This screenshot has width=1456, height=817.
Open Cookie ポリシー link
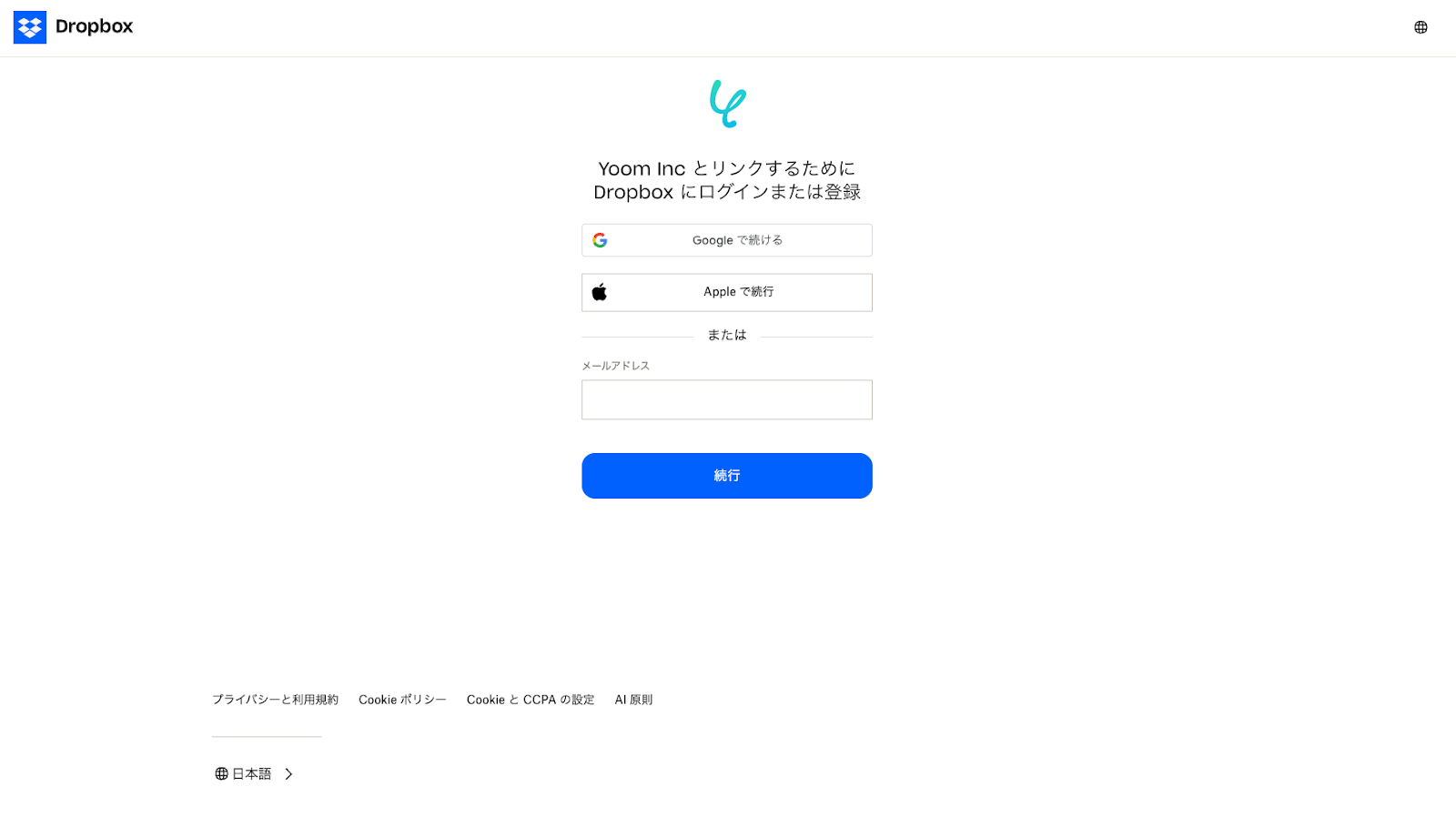click(402, 700)
